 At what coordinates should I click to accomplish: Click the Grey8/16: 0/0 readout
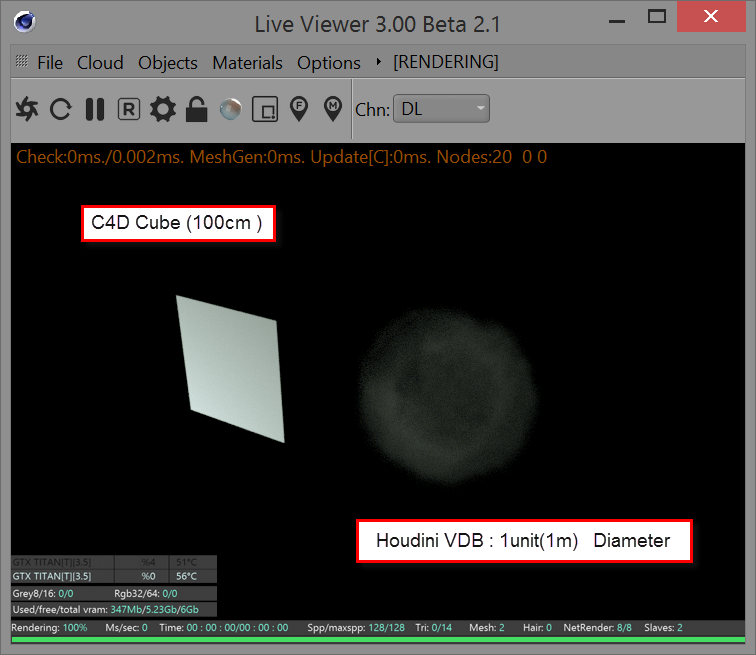coord(43,593)
